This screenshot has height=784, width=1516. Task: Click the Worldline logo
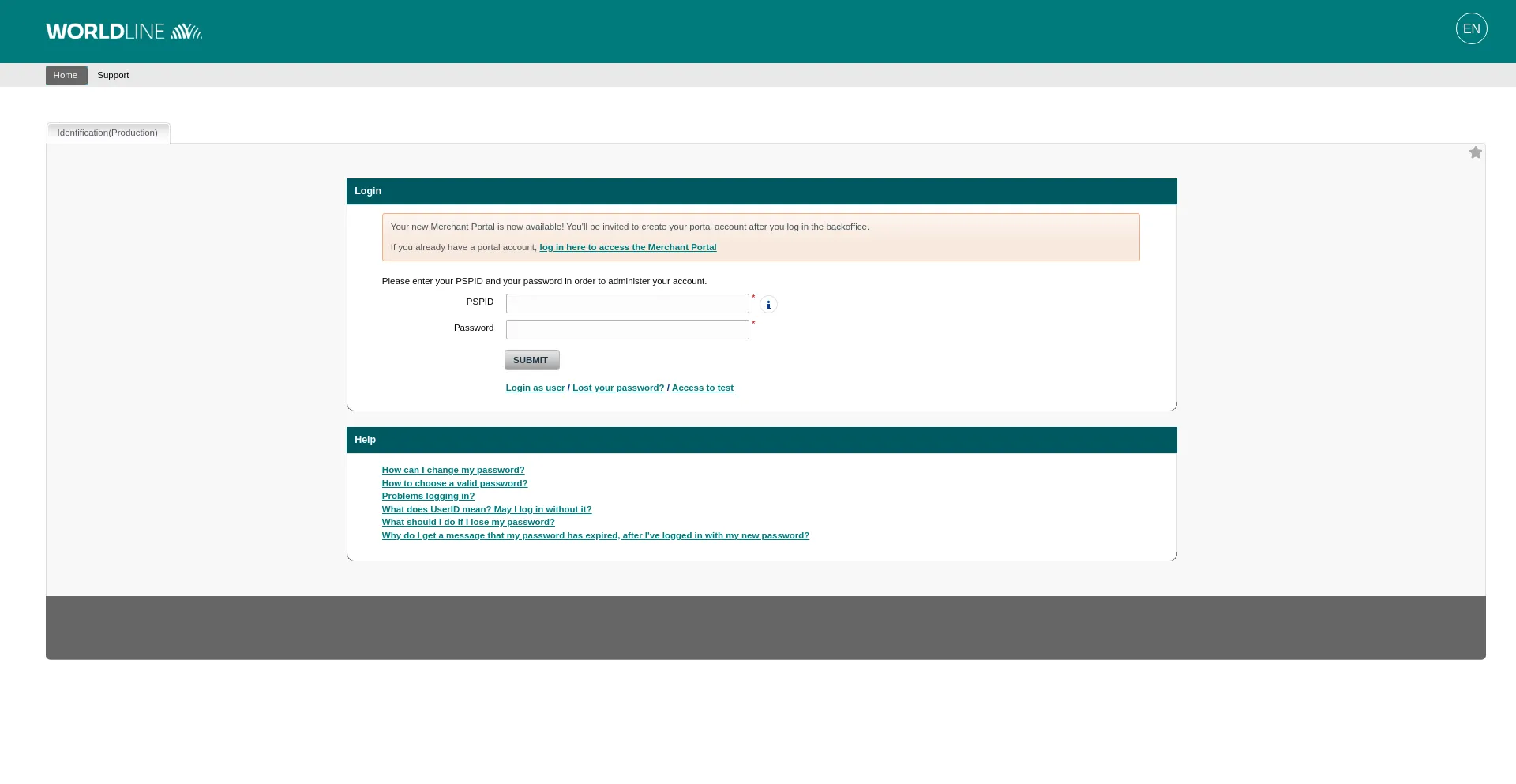[x=124, y=32]
